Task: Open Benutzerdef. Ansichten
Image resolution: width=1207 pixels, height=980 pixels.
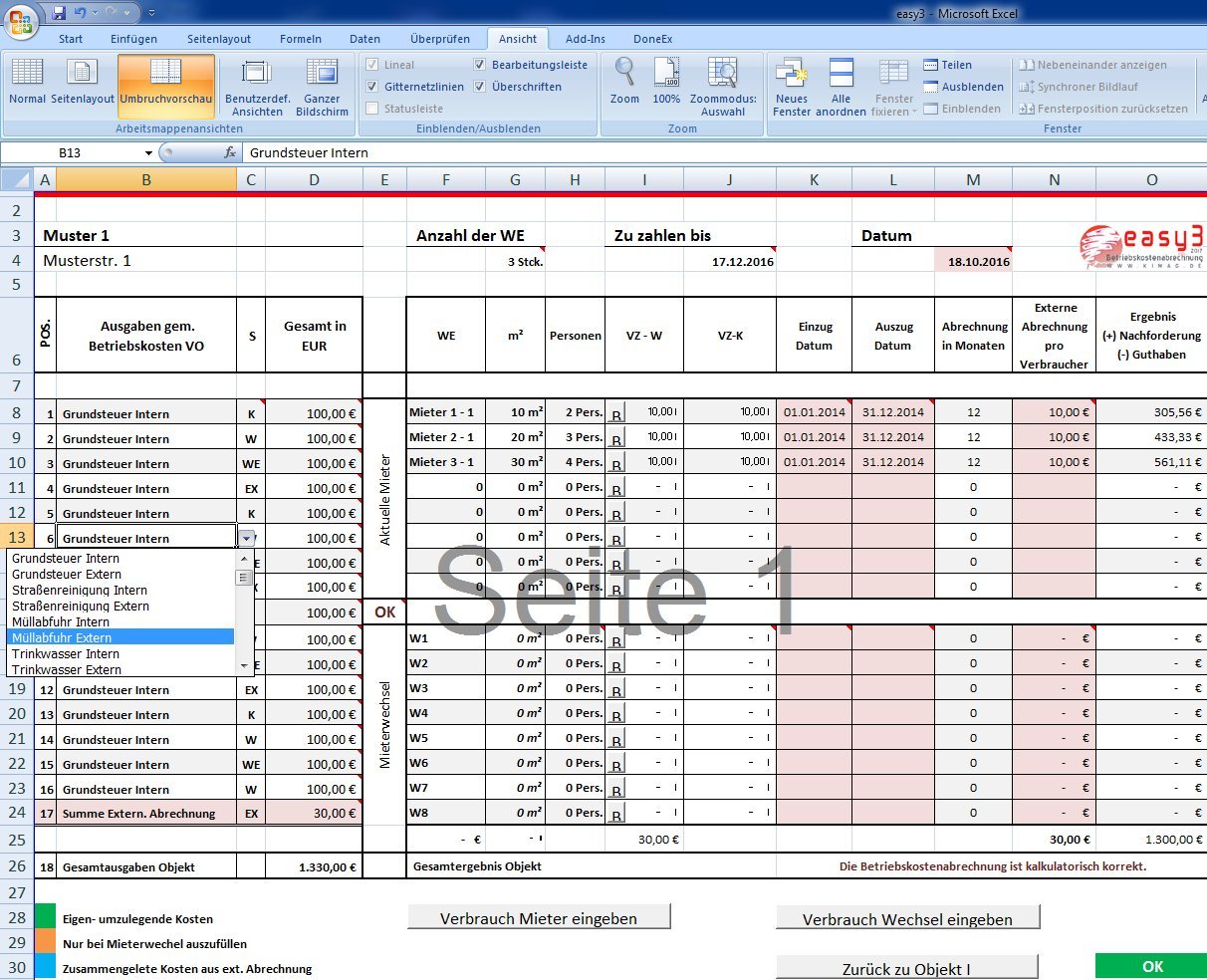Action: point(258,88)
